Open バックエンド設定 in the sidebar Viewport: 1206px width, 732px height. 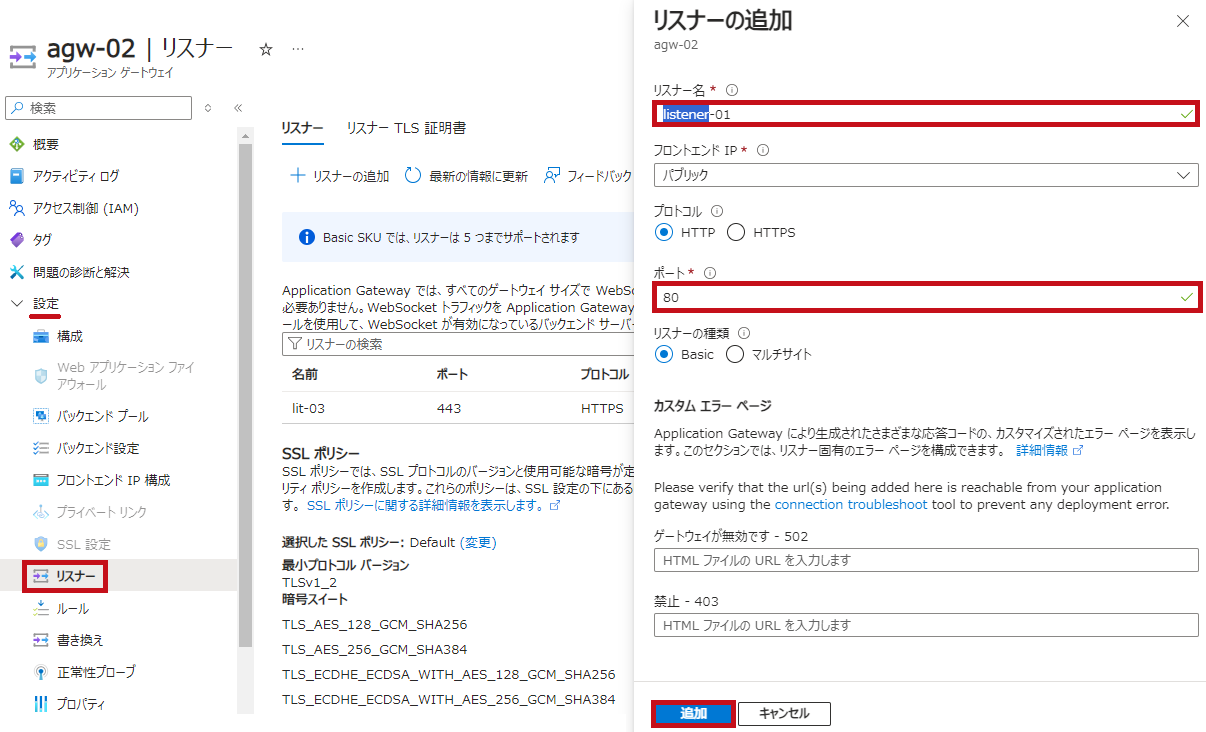pos(98,448)
